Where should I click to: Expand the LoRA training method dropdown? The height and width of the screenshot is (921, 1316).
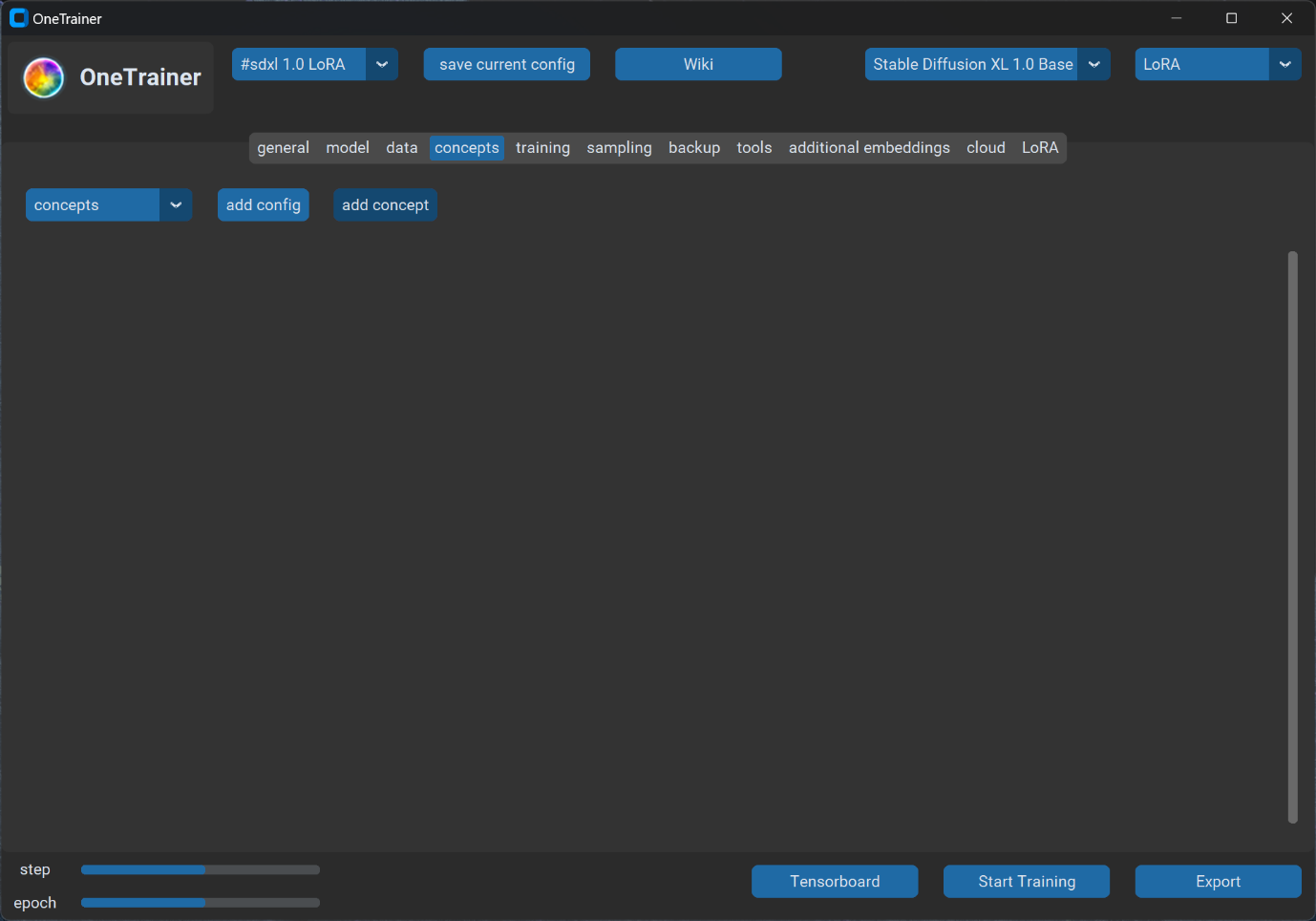(1284, 64)
